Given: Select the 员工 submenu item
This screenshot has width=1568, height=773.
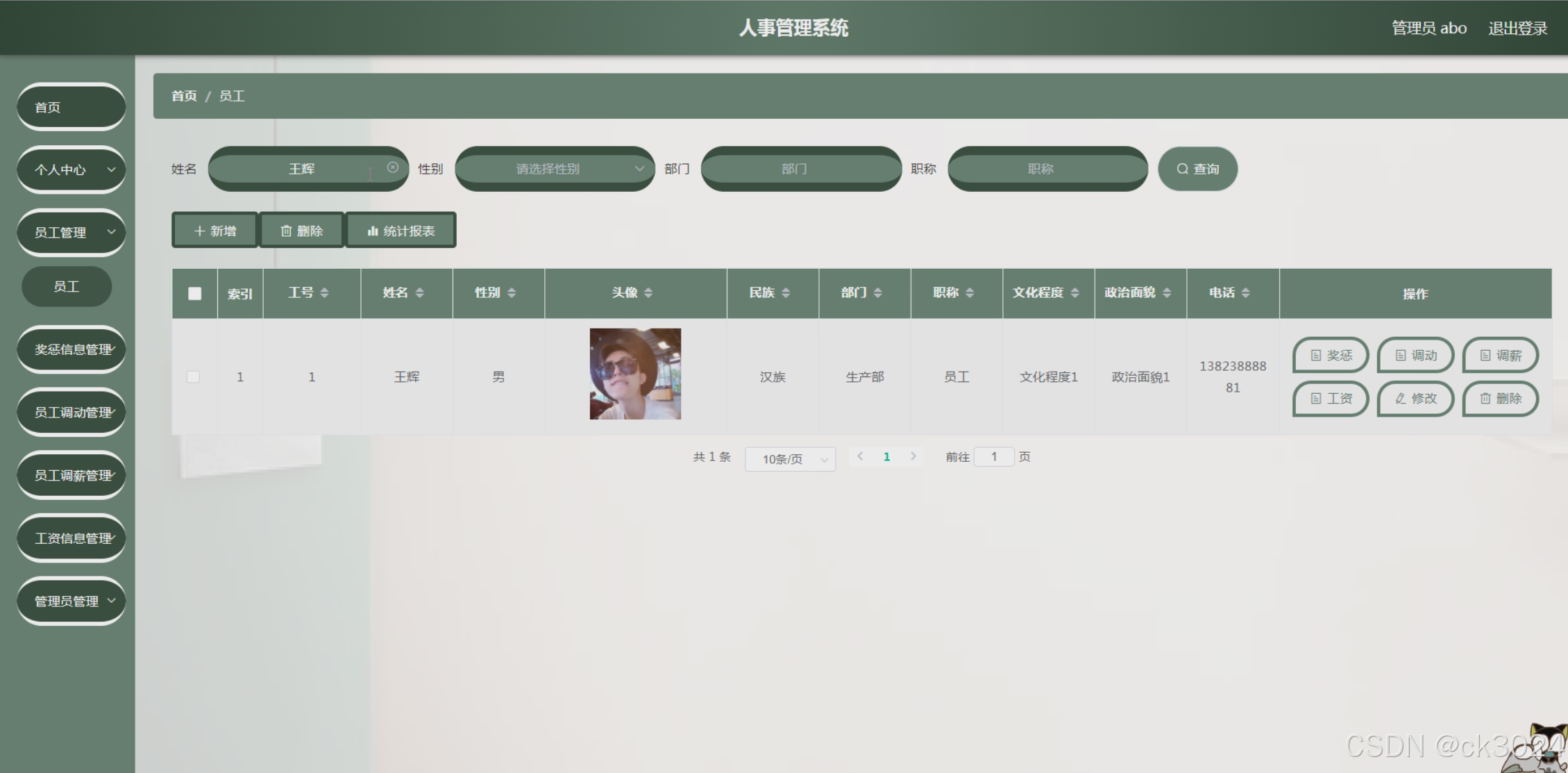Looking at the screenshot, I should [x=67, y=286].
